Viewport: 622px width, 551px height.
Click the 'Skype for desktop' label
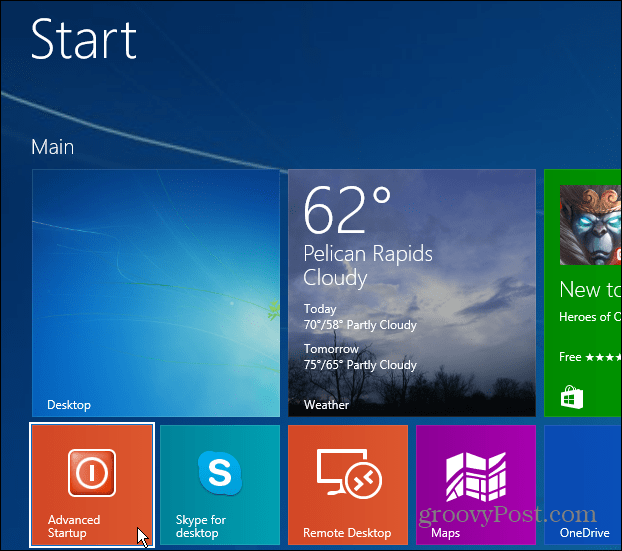tap(201, 526)
